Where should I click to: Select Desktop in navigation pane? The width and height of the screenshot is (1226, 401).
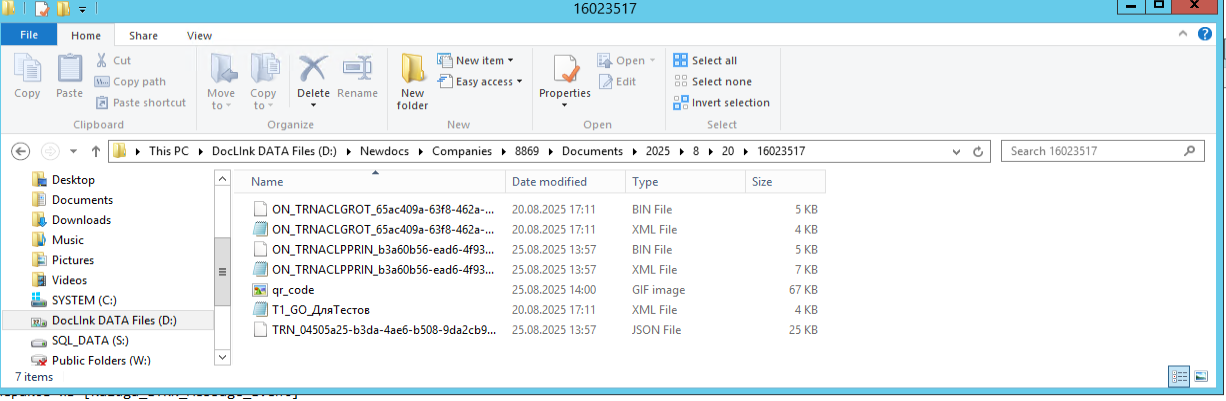coord(73,180)
